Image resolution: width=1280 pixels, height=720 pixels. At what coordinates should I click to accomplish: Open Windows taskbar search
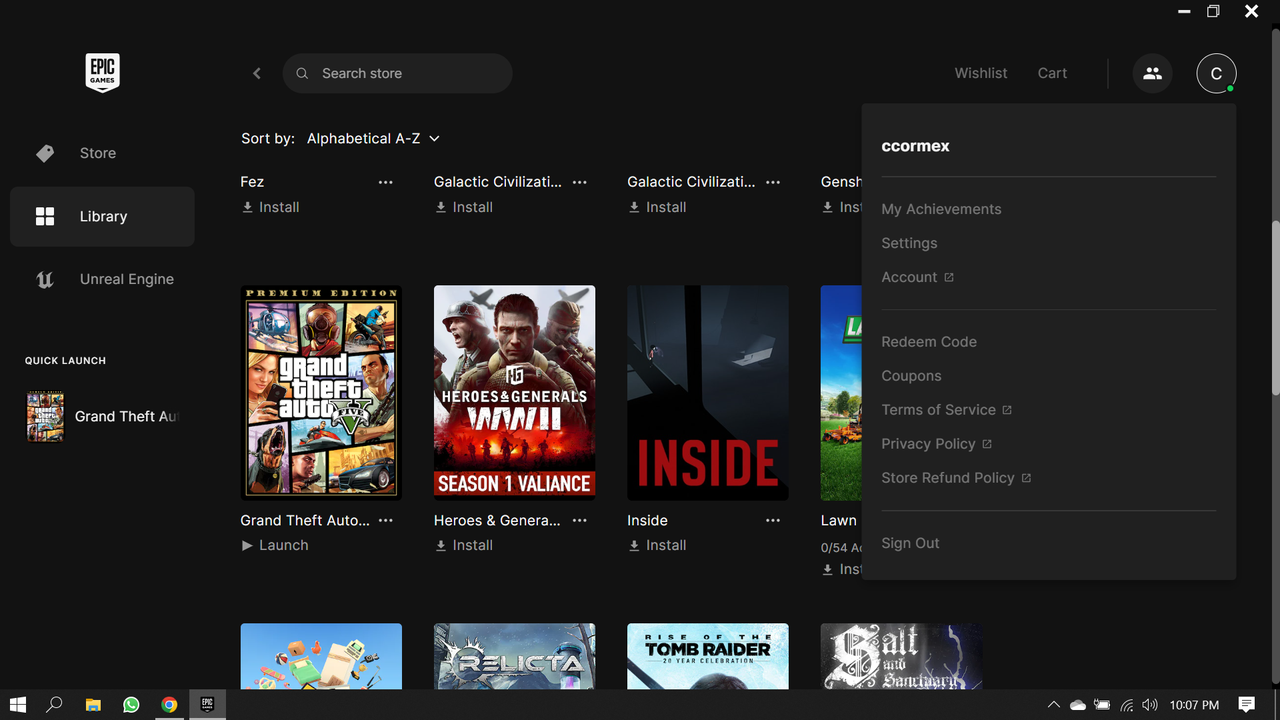(x=55, y=705)
